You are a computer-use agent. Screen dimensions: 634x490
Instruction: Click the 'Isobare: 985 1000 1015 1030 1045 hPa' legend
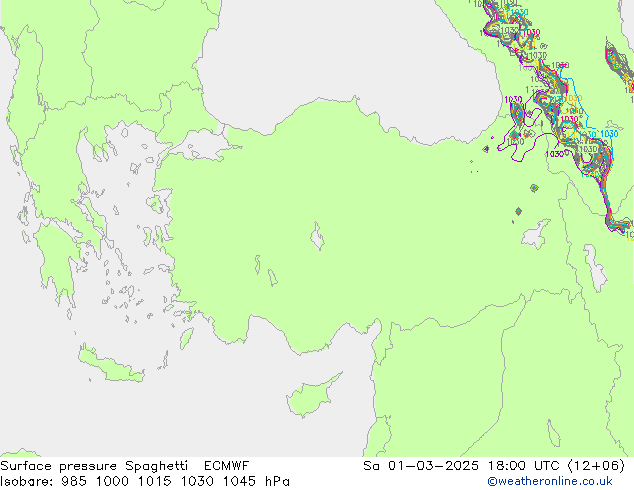145,481
